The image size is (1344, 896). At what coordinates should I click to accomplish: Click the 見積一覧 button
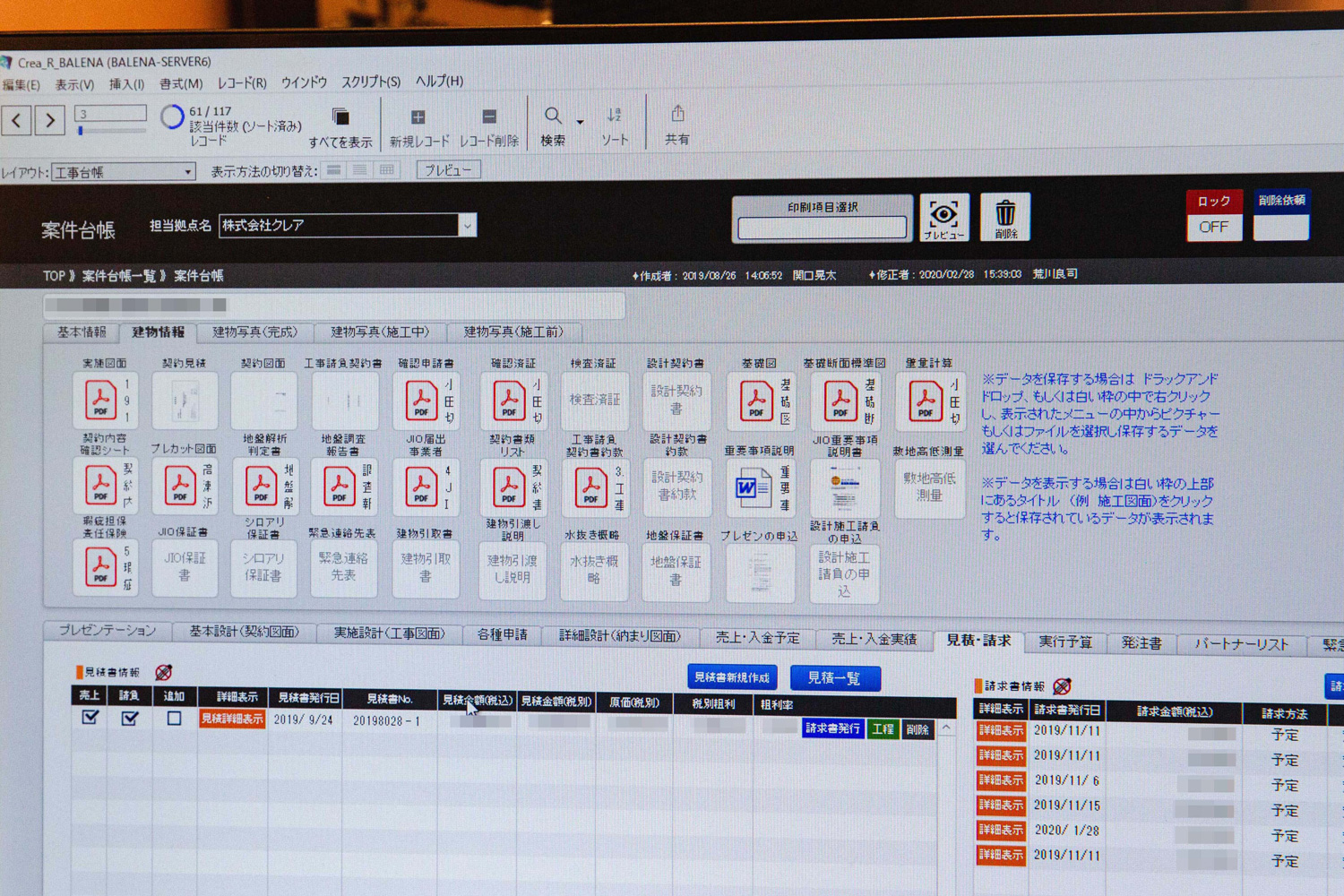pyautogui.click(x=834, y=678)
